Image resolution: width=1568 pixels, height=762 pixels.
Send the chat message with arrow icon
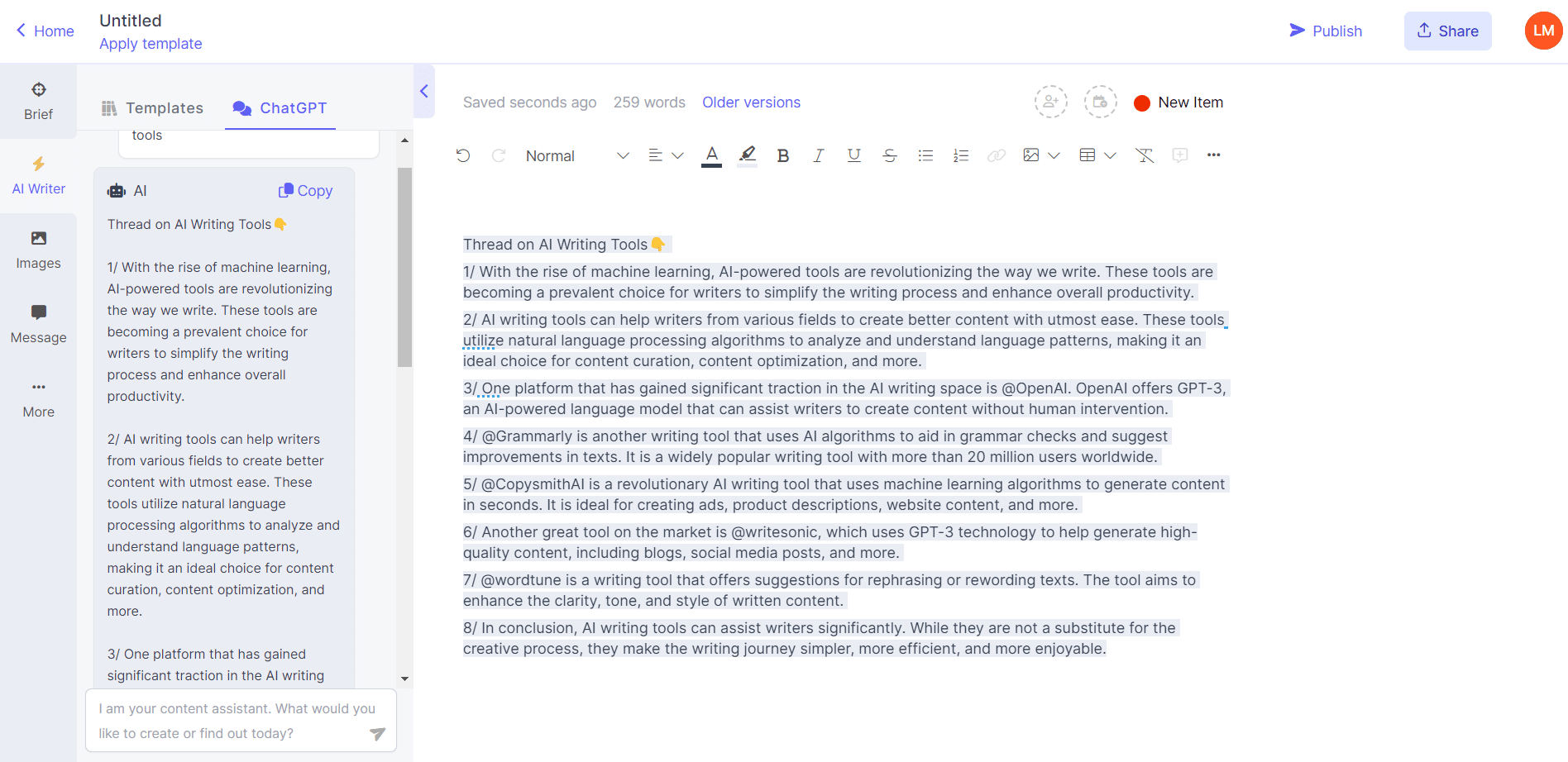(377, 733)
